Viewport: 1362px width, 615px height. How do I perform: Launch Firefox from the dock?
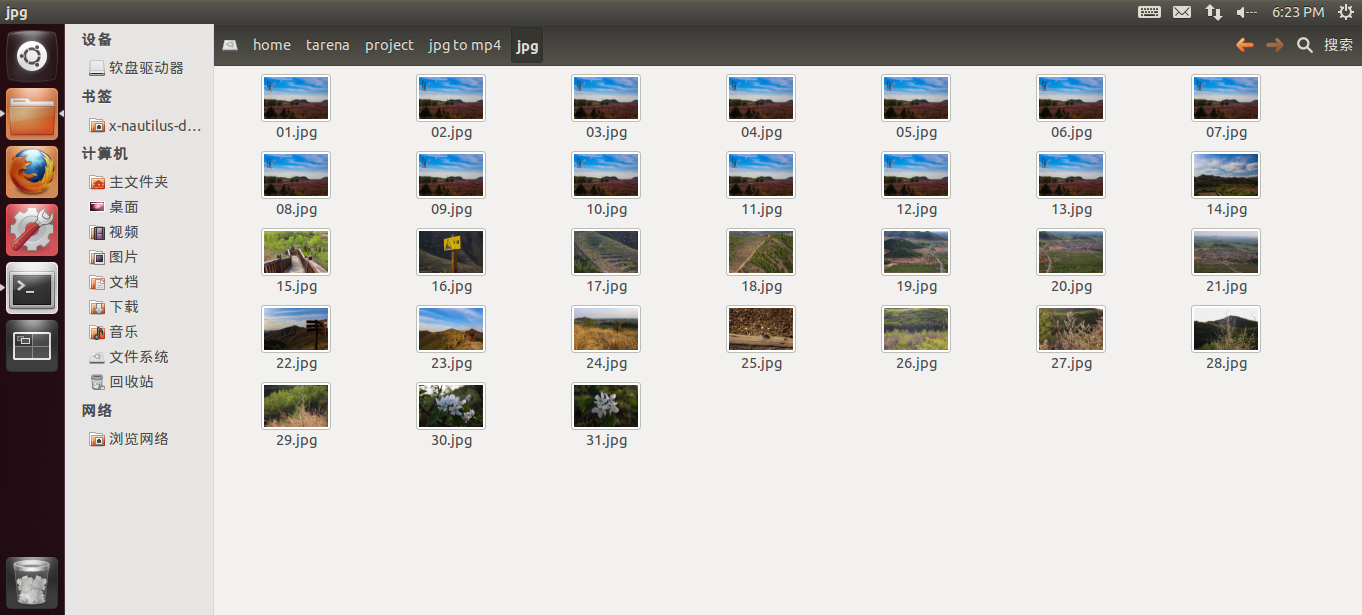[x=32, y=172]
